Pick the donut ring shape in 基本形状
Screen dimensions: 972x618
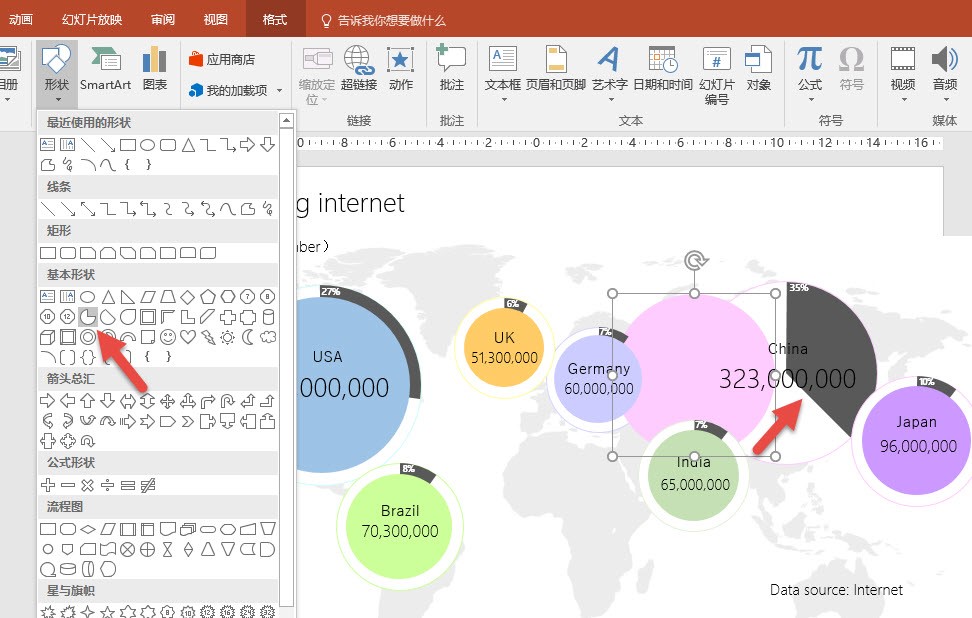[x=88, y=337]
